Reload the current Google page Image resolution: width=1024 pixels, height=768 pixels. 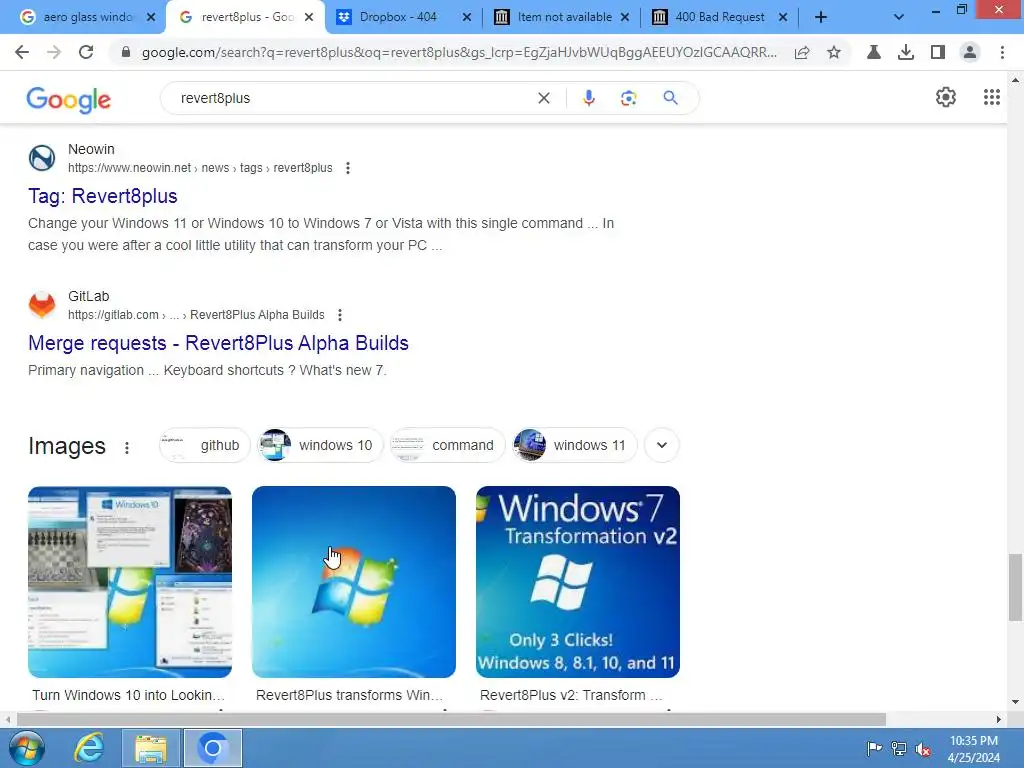coord(86,52)
